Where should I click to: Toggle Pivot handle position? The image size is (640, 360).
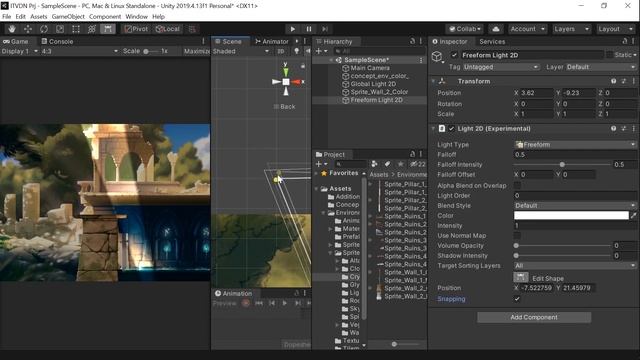click(x=136, y=29)
